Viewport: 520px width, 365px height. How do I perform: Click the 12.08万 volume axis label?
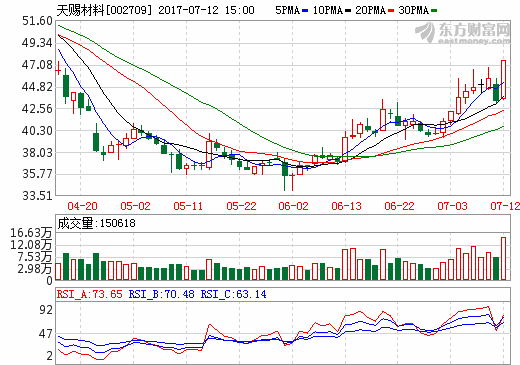pos(31,245)
